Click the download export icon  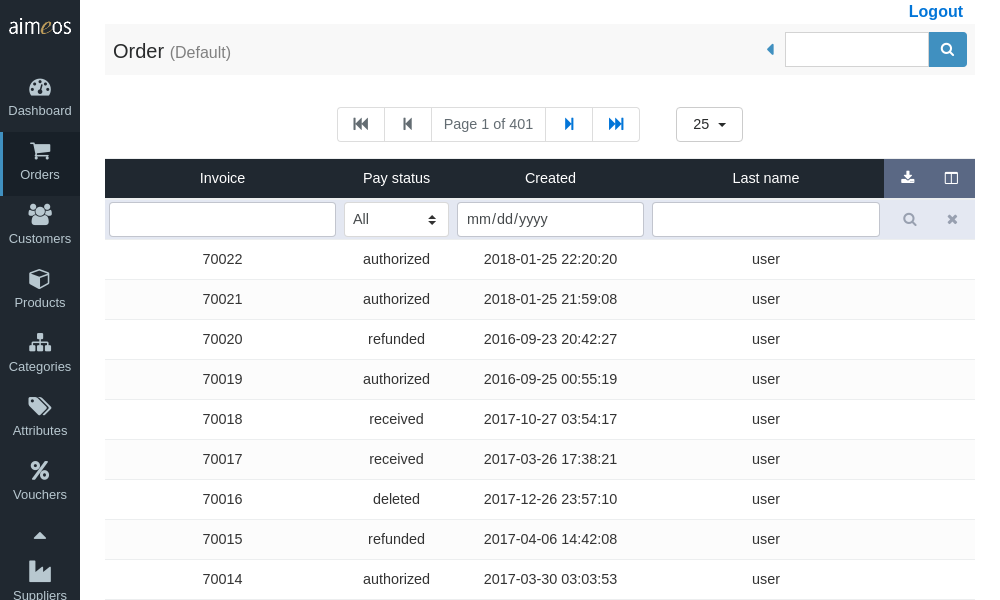tap(908, 178)
